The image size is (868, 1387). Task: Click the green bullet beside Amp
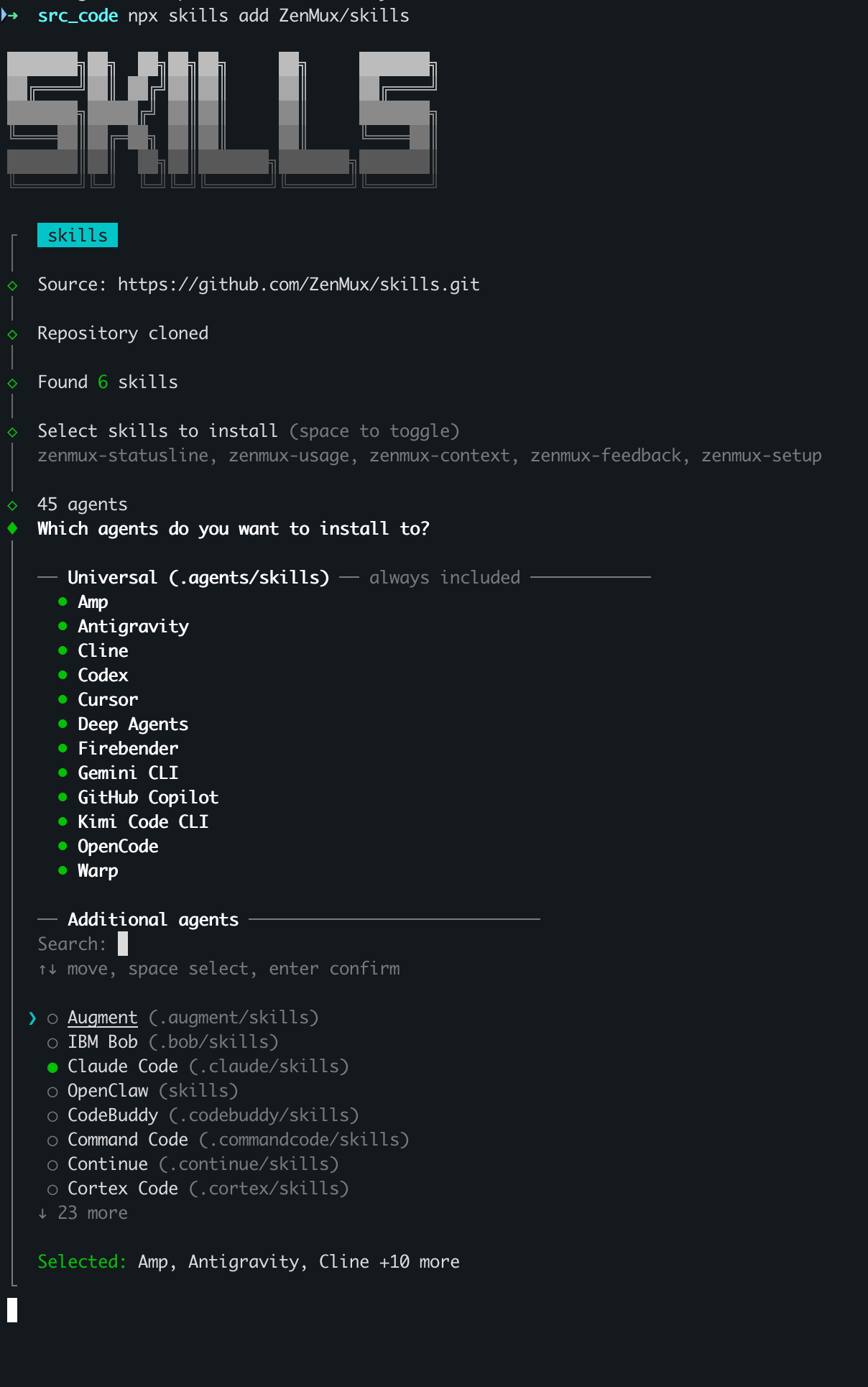[62, 601]
